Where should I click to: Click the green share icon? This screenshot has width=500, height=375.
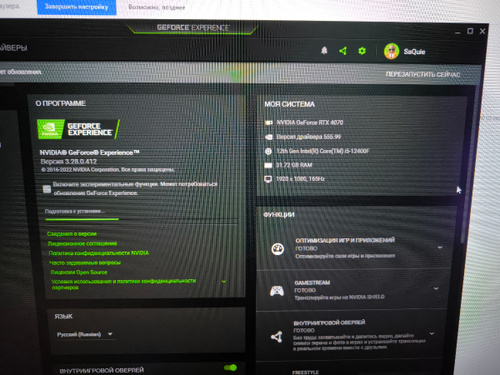click(x=343, y=51)
